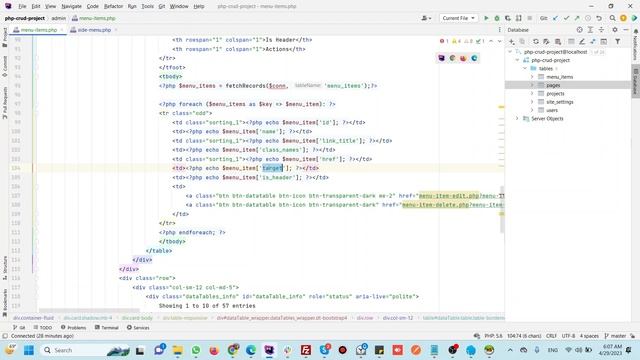The image size is (640, 360).
Task: Filter database objects with funnel icon
Action: (x=618, y=41)
